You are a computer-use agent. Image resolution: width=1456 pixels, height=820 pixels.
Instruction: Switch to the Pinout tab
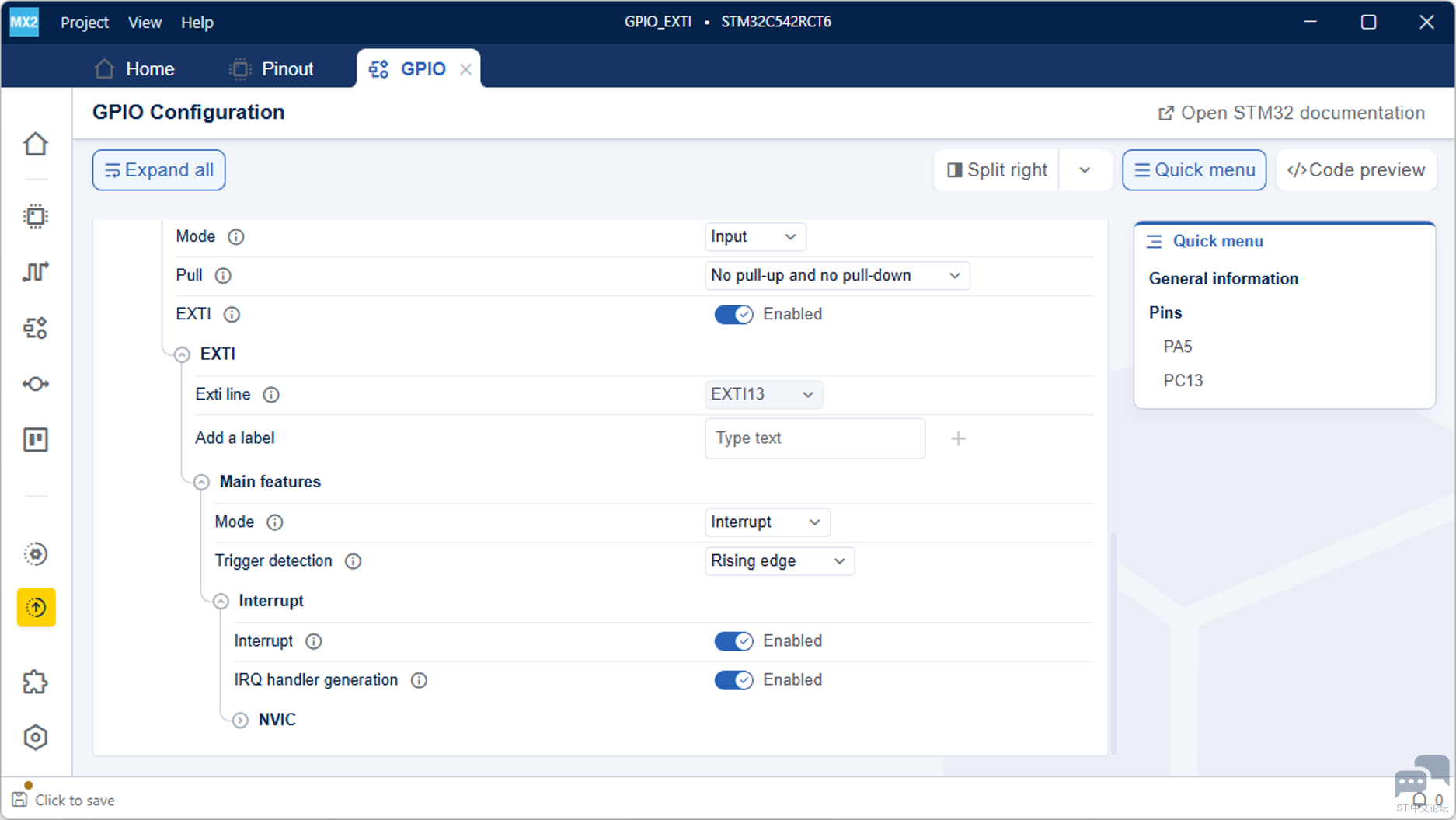coord(272,69)
